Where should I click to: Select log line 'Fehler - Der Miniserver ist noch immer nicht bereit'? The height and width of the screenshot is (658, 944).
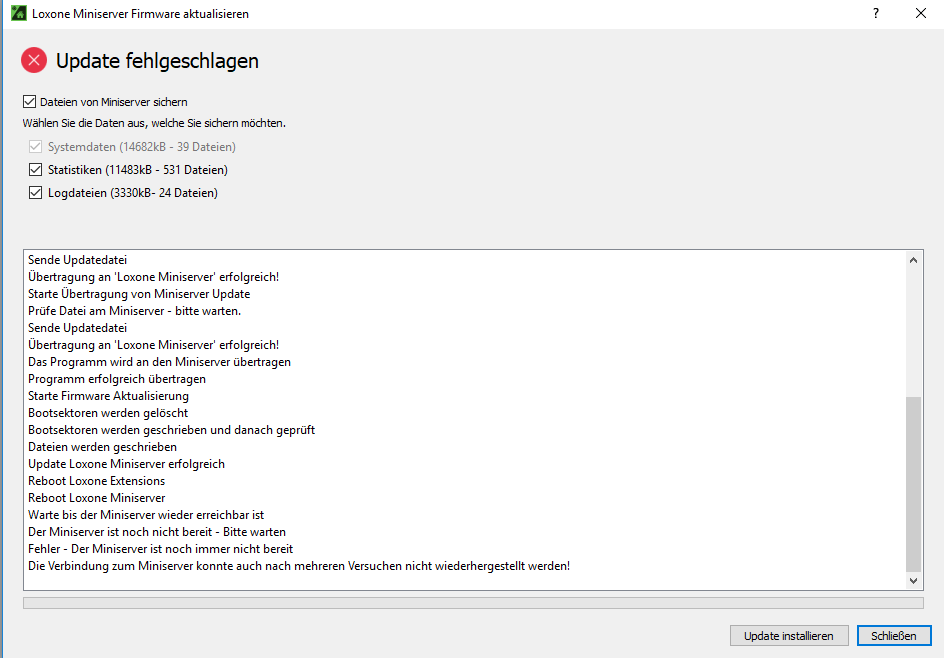[x=161, y=548]
